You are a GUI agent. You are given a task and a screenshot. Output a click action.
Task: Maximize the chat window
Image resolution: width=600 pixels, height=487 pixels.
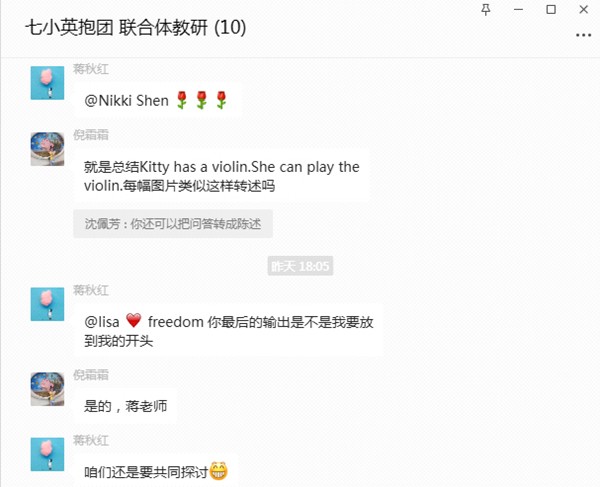pyautogui.click(x=551, y=10)
